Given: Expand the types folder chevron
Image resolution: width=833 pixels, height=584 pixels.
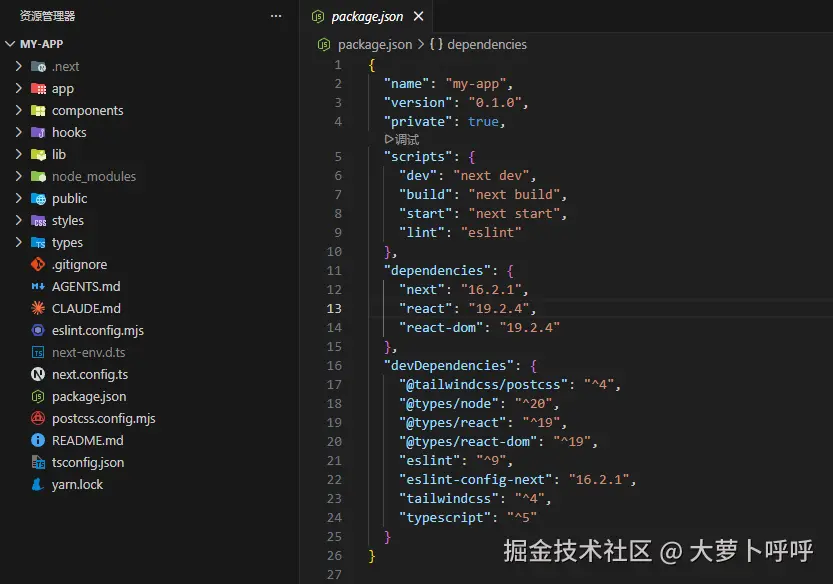Looking at the screenshot, I should (19, 242).
